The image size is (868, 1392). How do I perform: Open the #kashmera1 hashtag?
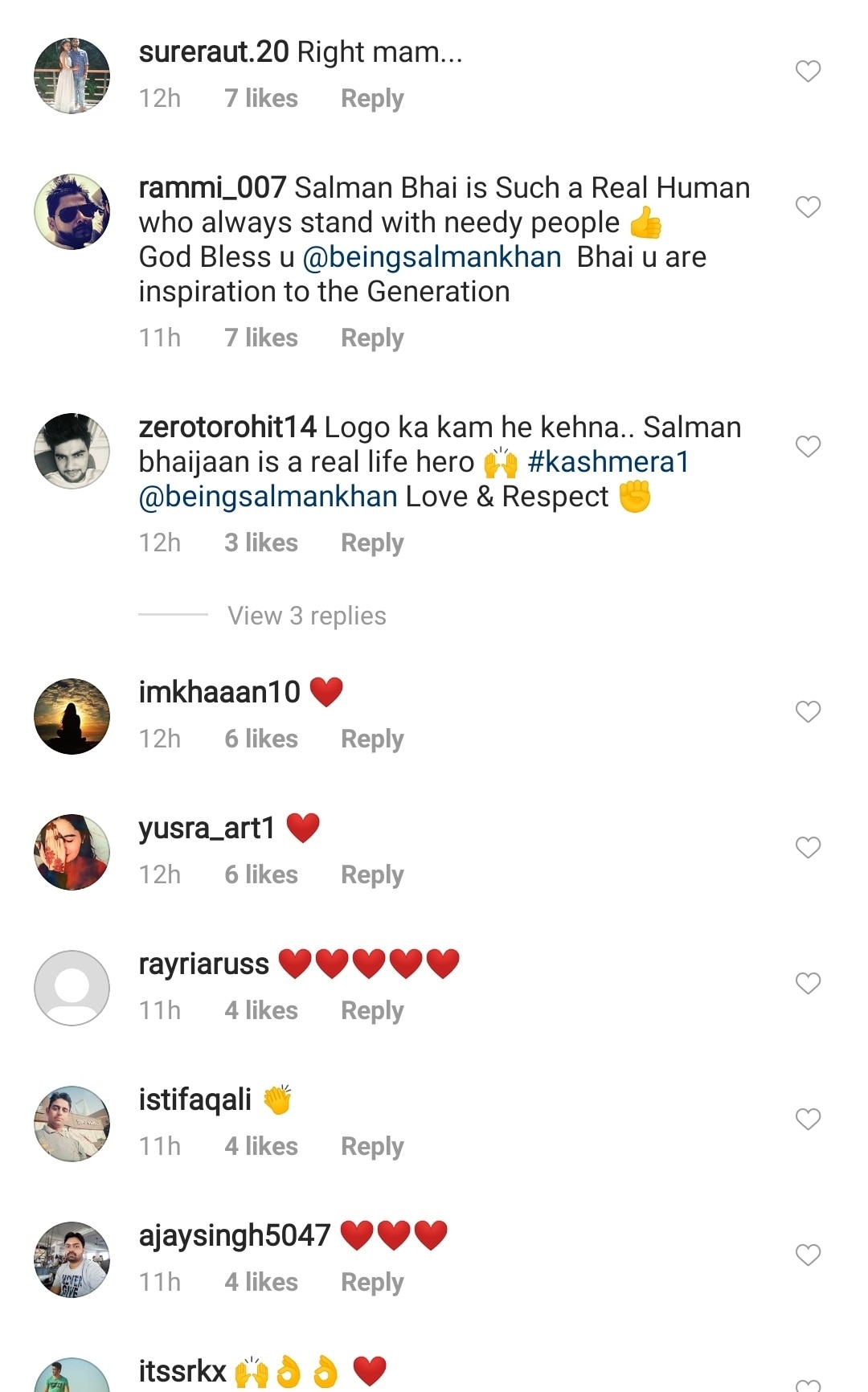point(608,462)
